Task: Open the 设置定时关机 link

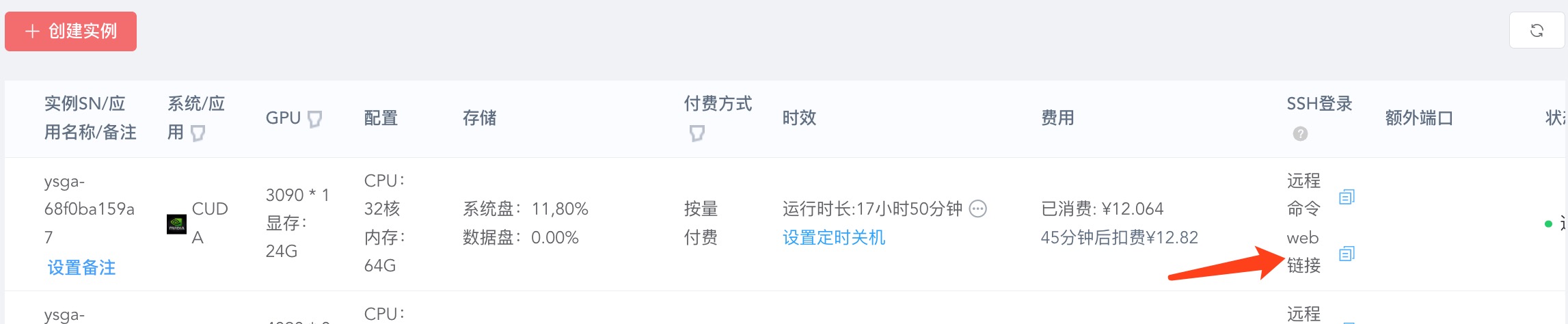Action: point(833,237)
